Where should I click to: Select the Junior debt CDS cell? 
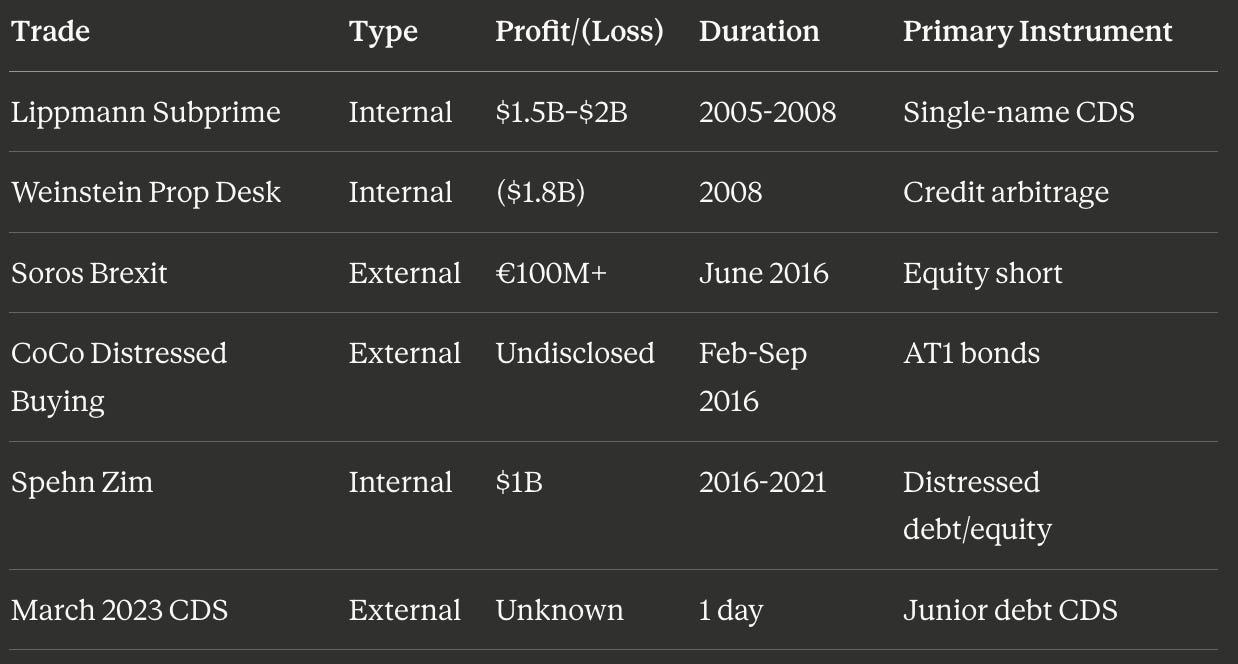coord(1010,610)
